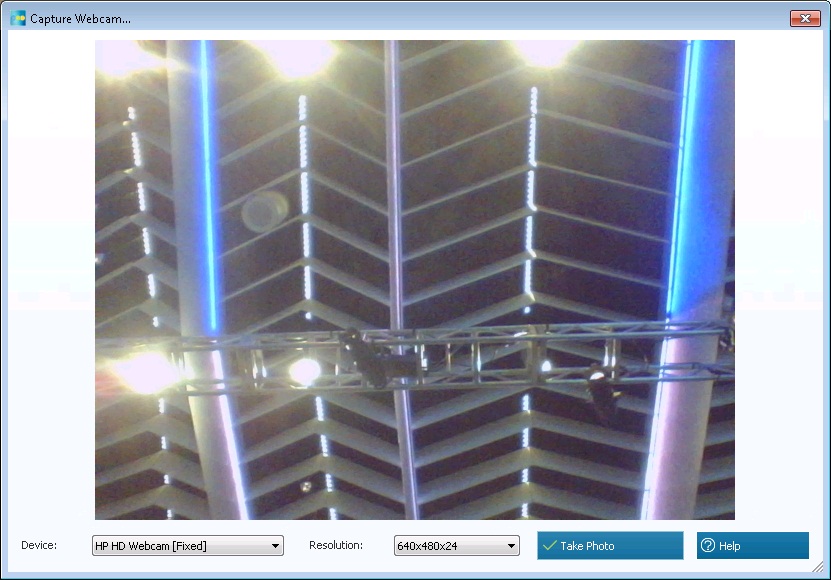The width and height of the screenshot is (831, 580).
Task: Open Help for webcam capture
Action: pyautogui.click(x=752, y=546)
